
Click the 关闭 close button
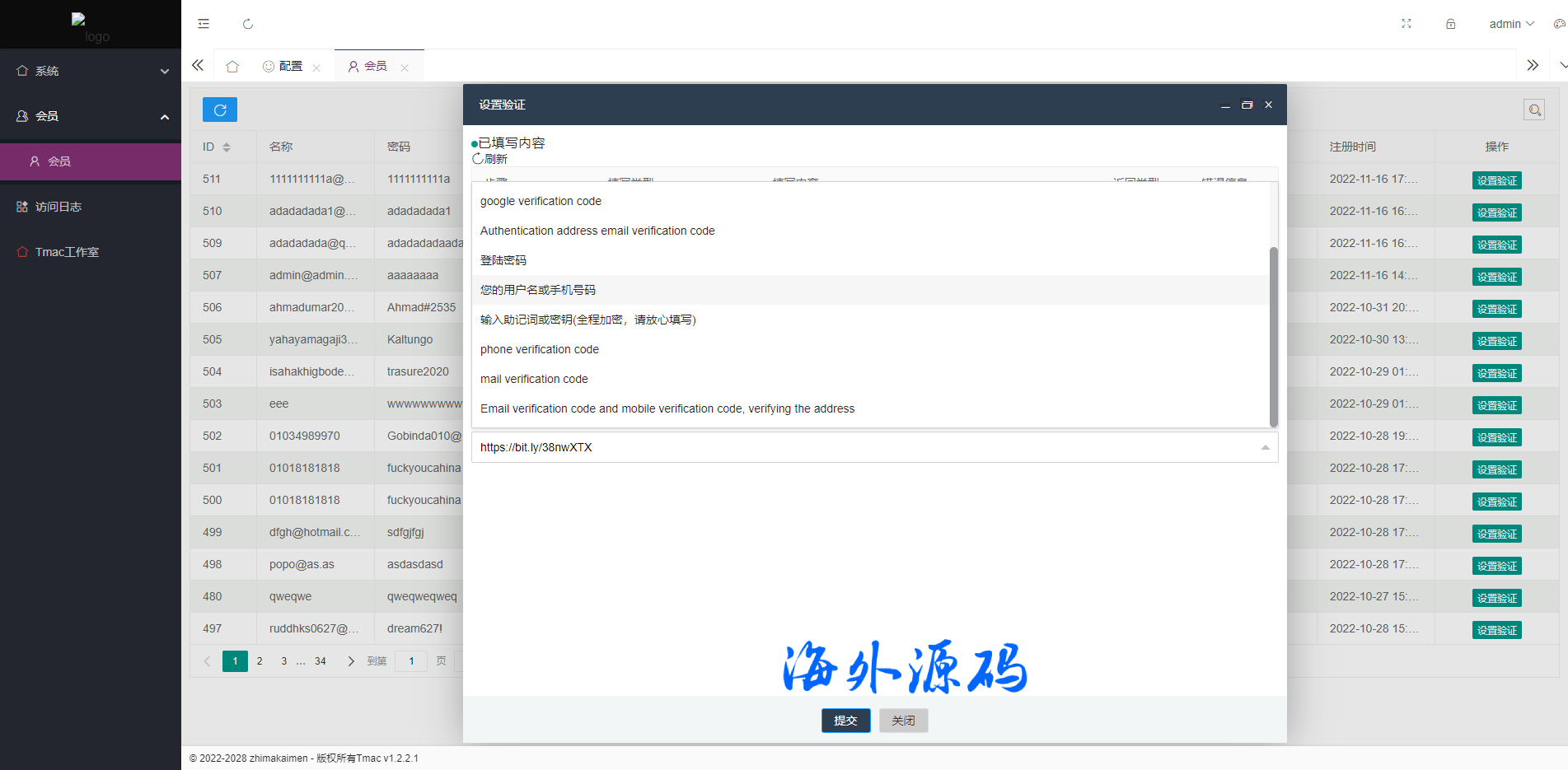[x=903, y=721]
